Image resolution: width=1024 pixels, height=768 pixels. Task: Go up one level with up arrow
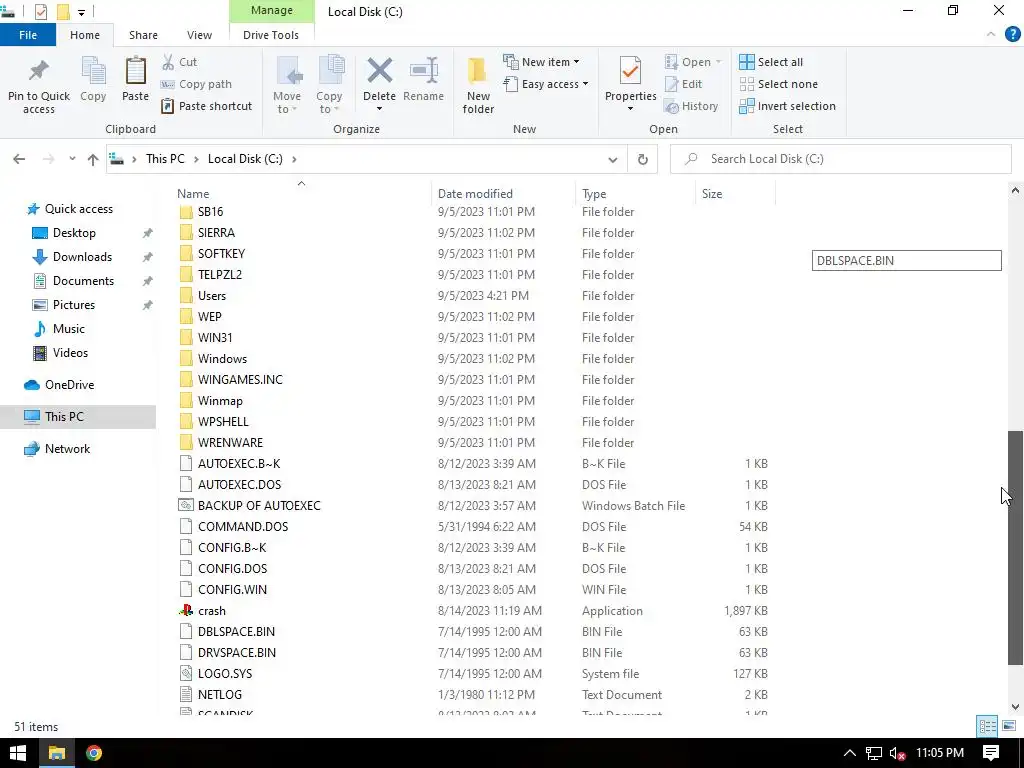(x=93, y=159)
